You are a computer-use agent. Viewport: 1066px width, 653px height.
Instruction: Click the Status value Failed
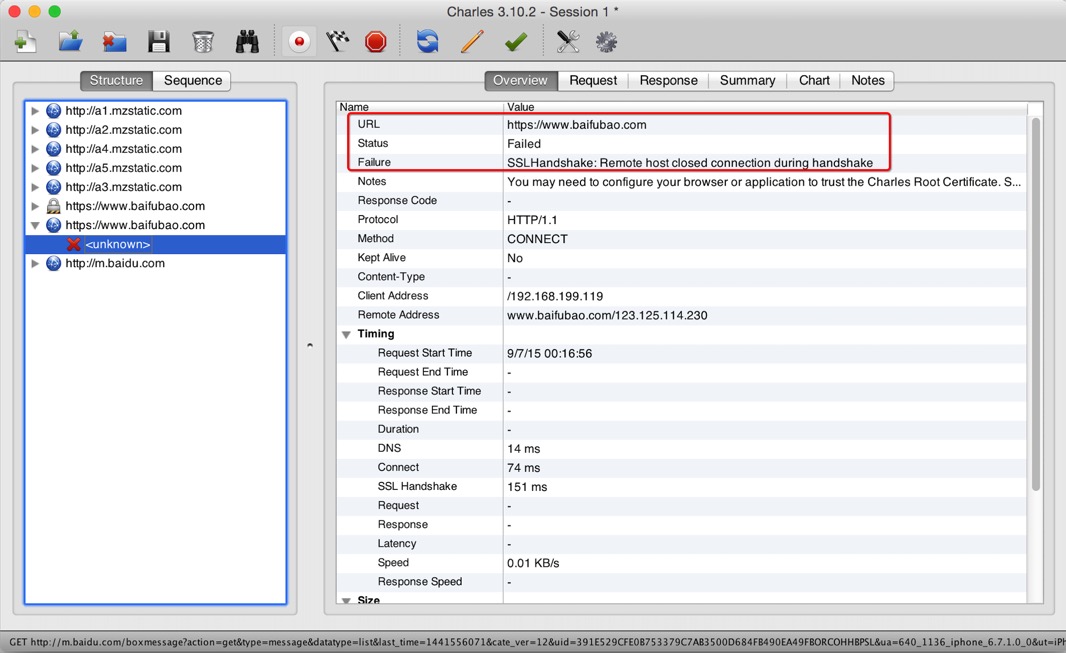tap(524, 143)
